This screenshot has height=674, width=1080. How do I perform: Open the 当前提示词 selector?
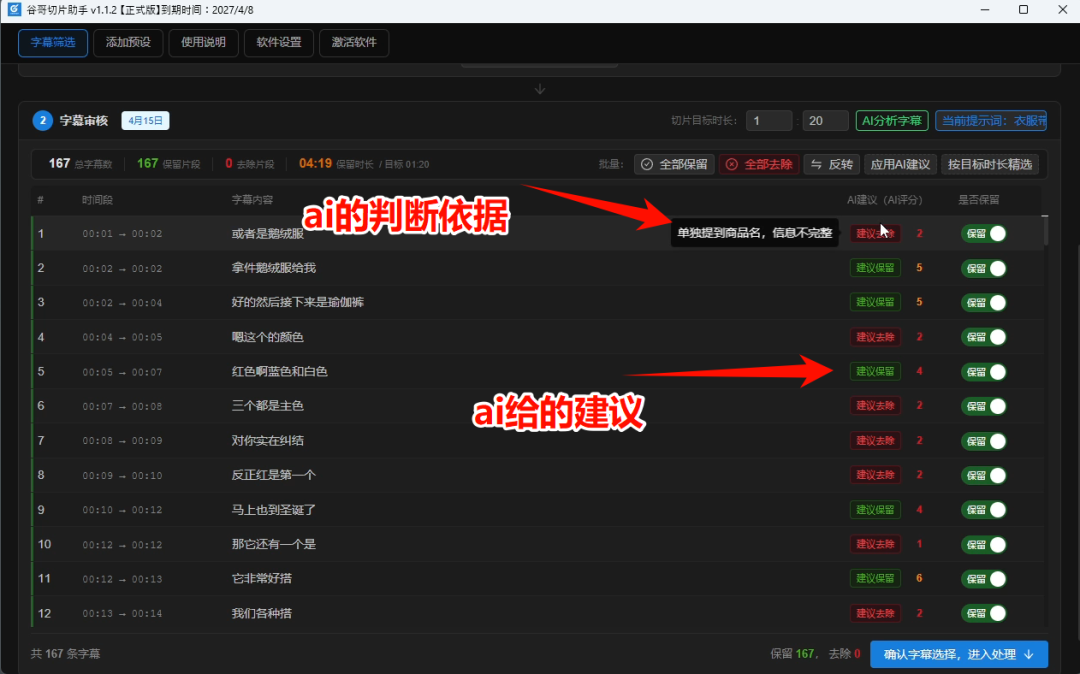click(991, 120)
